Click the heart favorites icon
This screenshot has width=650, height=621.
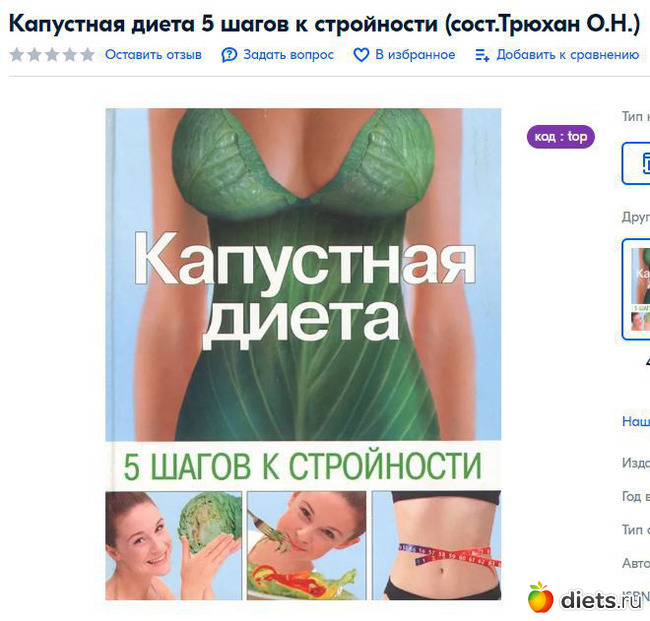[x=361, y=55]
